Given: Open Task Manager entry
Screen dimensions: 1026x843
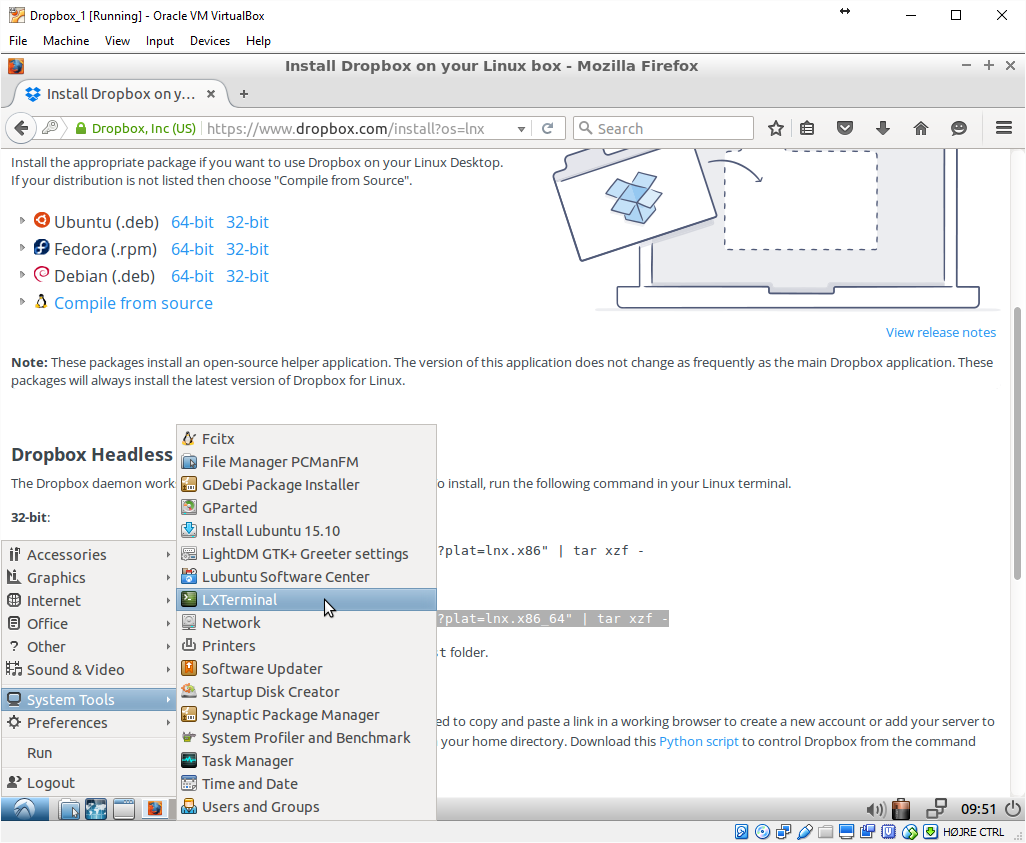Looking at the screenshot, I should (306, 761).
